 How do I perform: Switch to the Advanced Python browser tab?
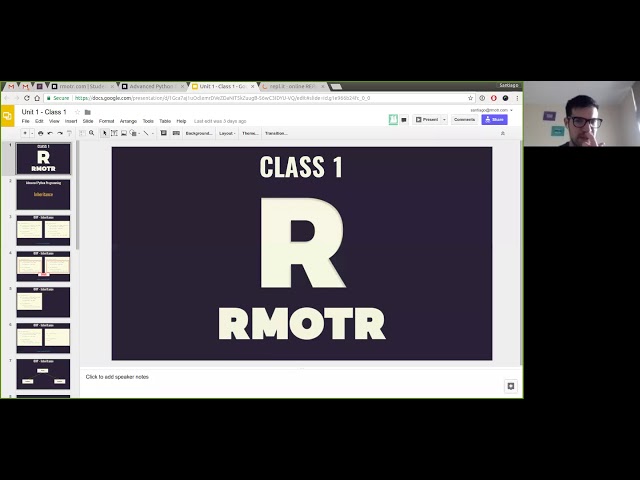point(151,87)
